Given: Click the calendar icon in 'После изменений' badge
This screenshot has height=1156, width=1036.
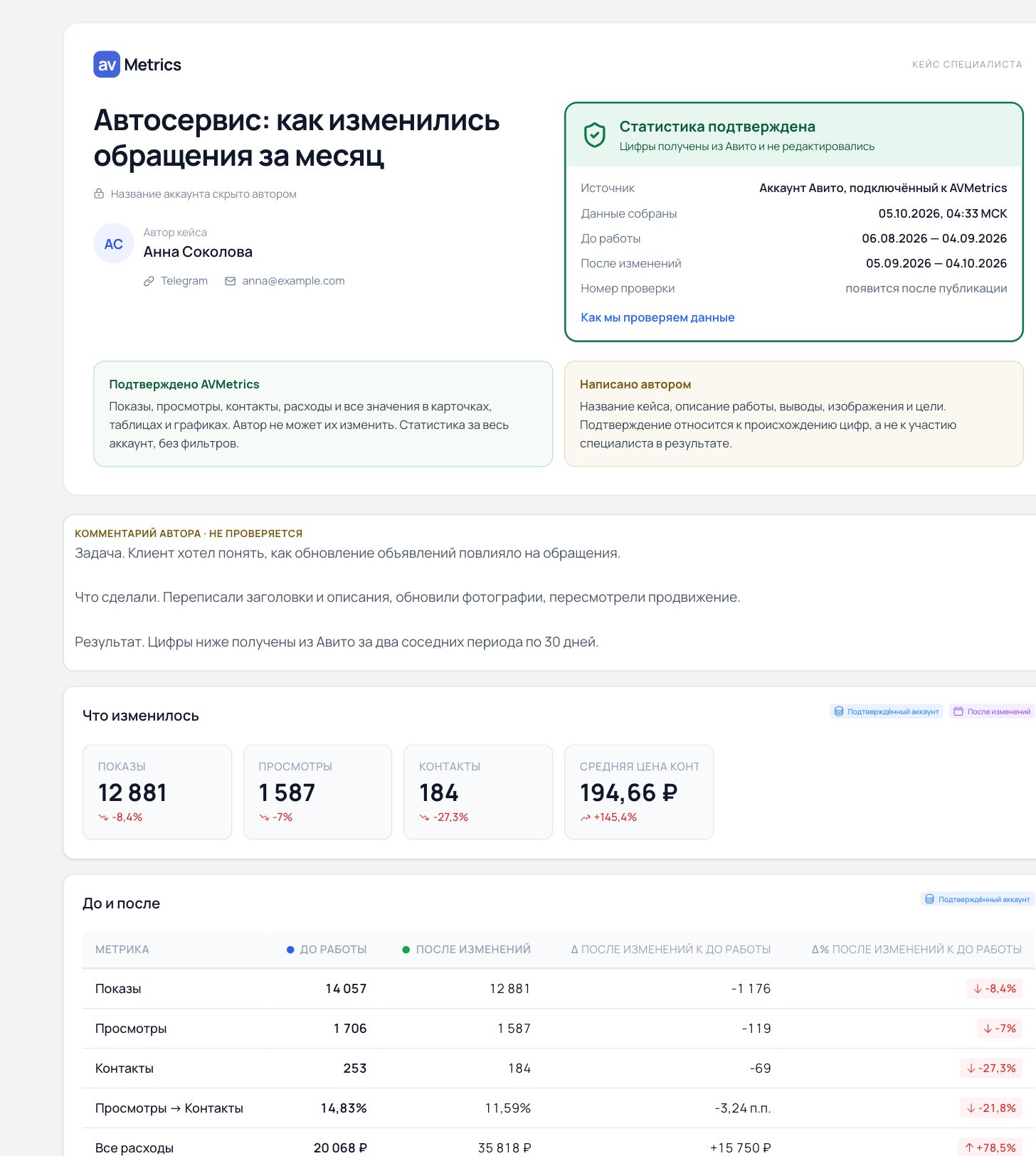Looking at the screenshot, I should [x=958, y=711].
